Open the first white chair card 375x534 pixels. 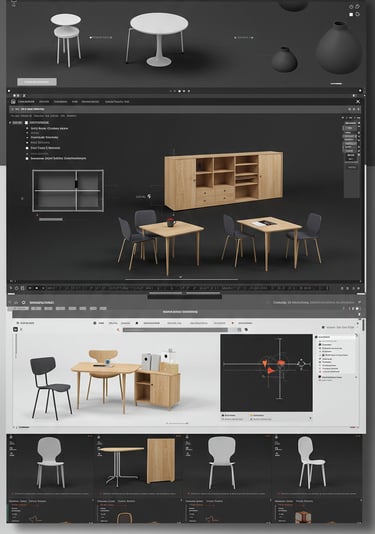50,462
